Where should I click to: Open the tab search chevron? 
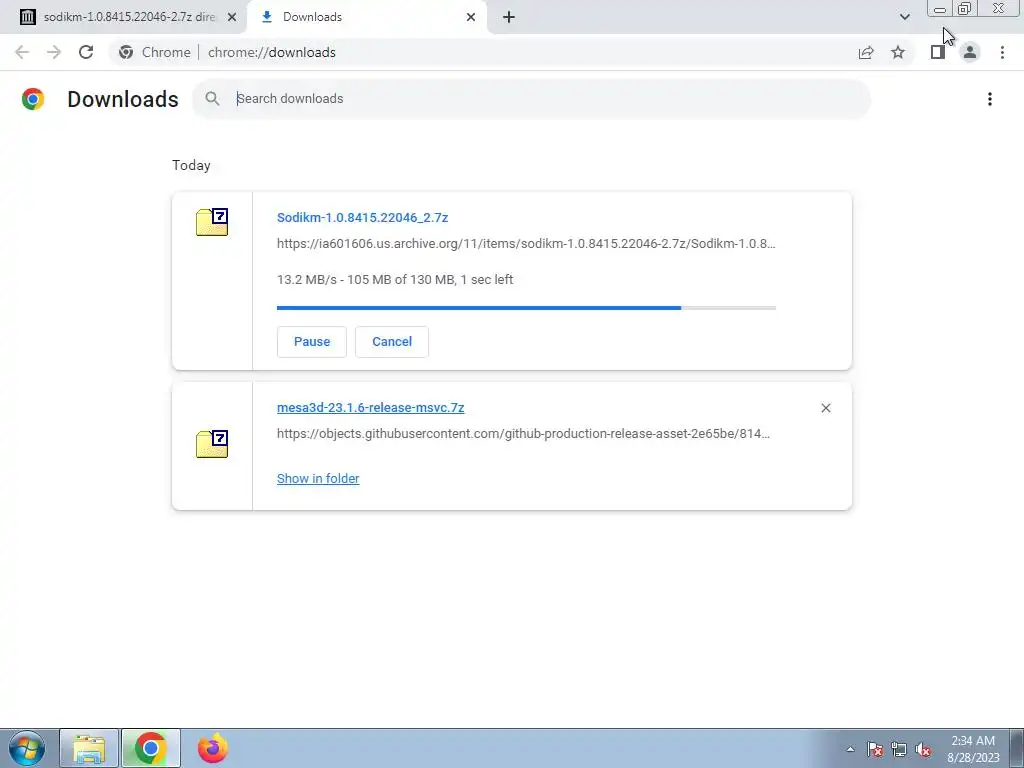(x=904, y=17)
